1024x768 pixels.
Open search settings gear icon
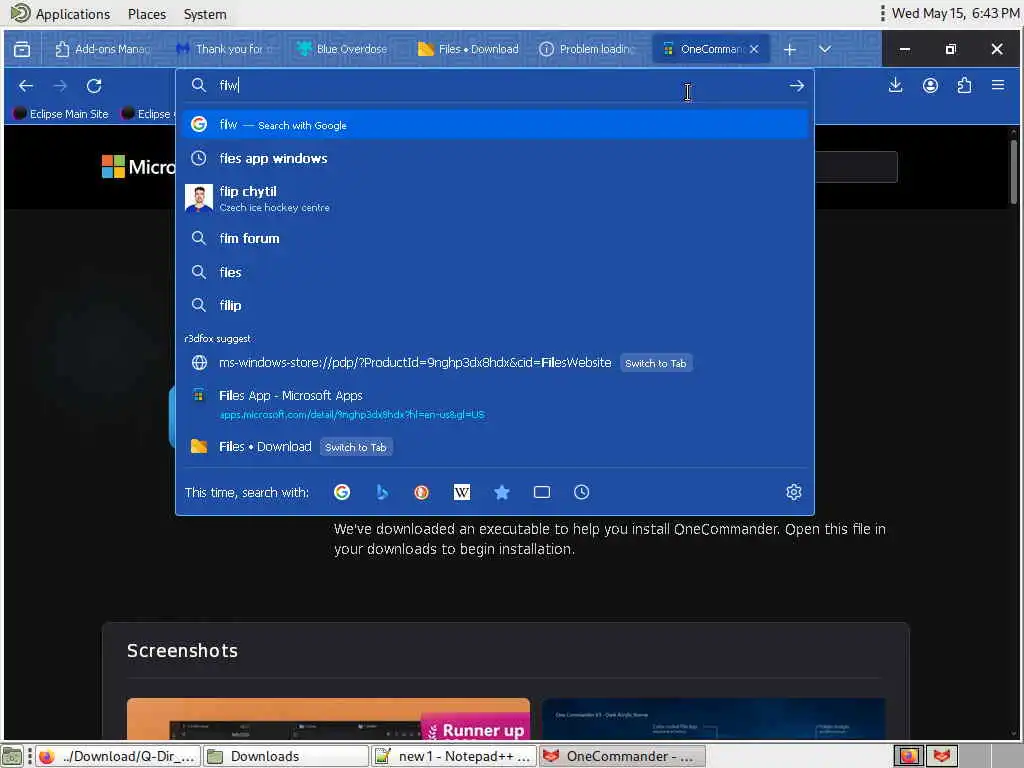coord(793,492)
